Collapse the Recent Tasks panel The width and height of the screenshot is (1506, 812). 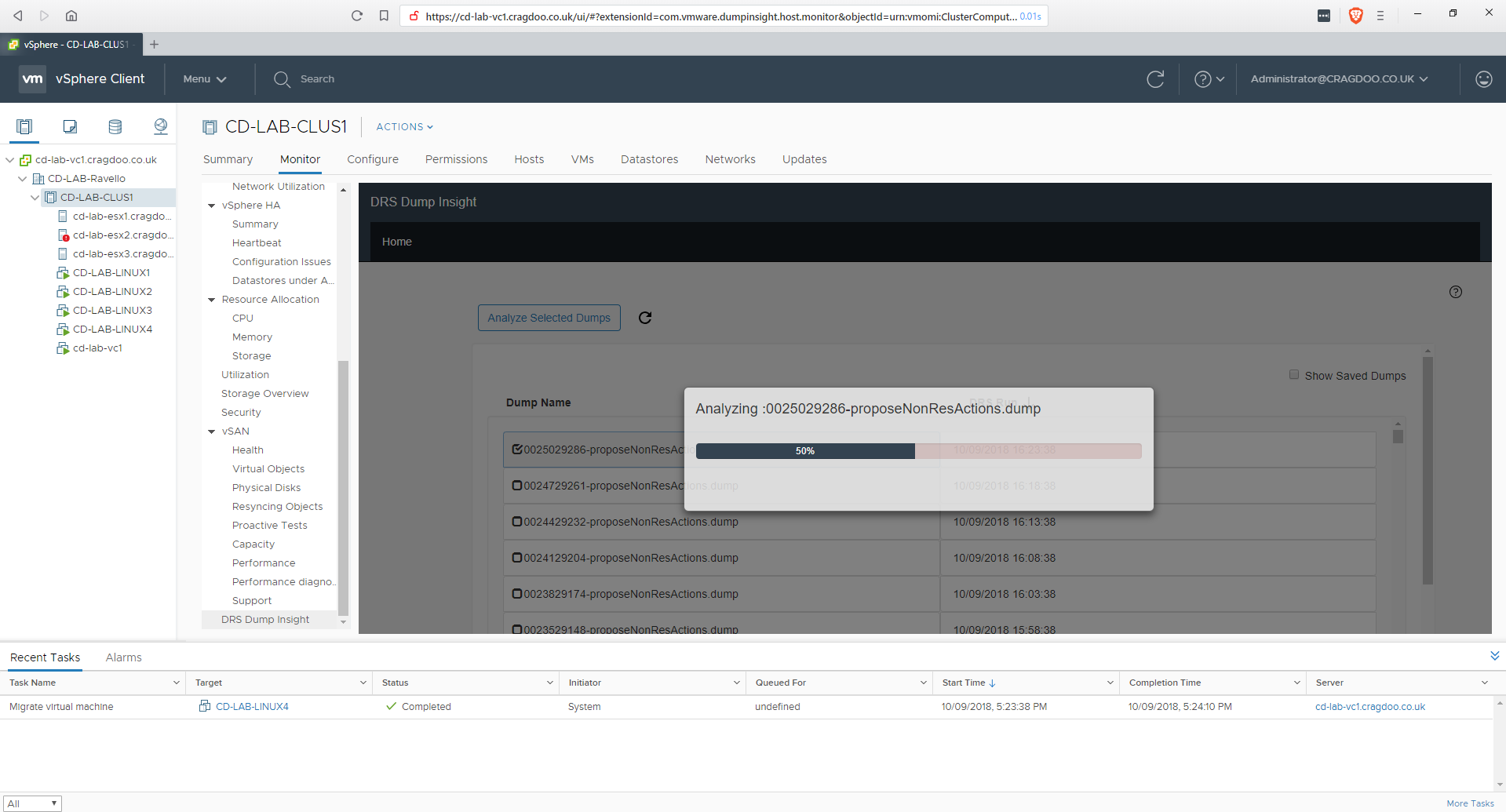click(1494, 656)
